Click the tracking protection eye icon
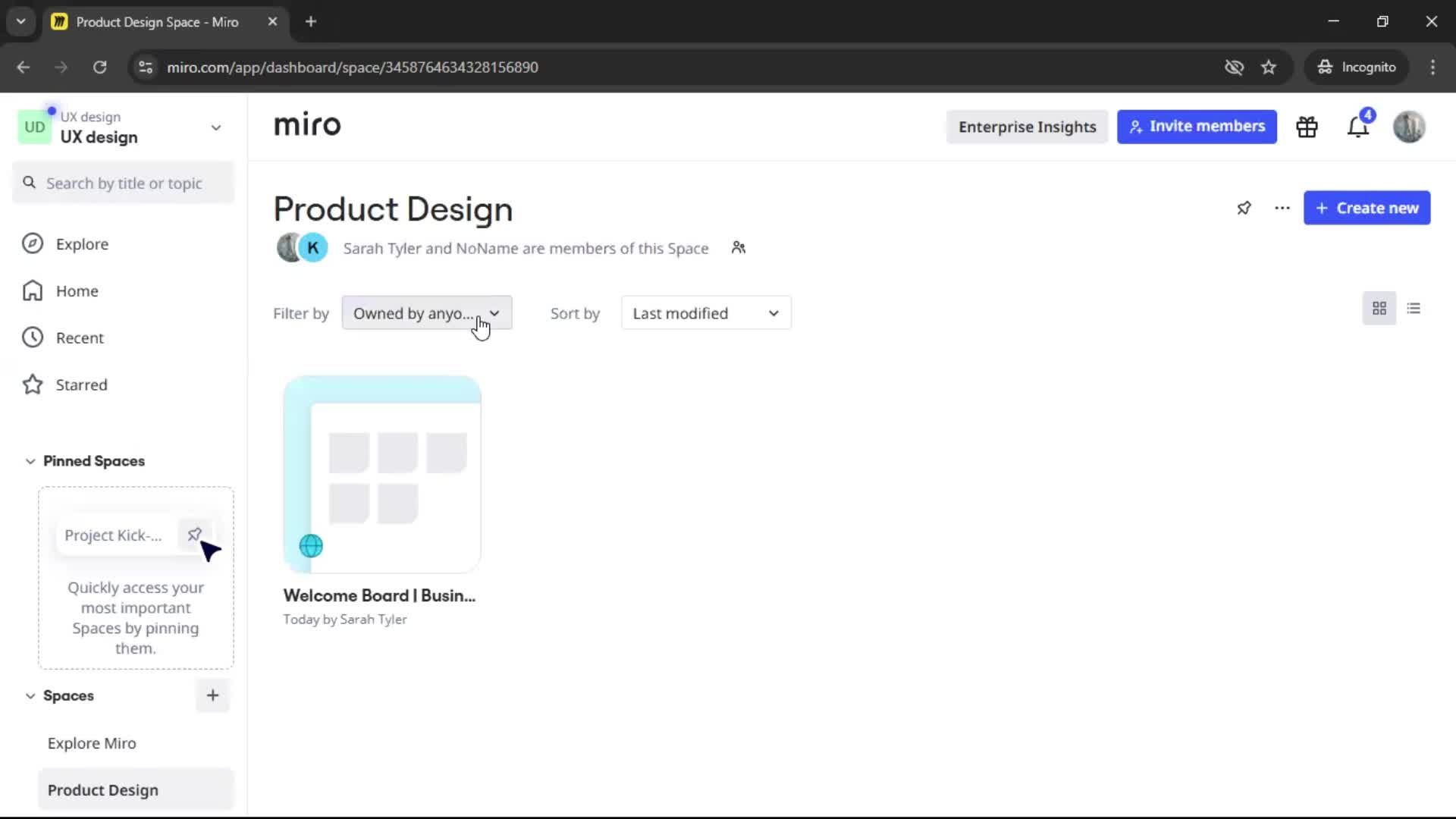1456x819 pixels. [x=1234, y=67]
